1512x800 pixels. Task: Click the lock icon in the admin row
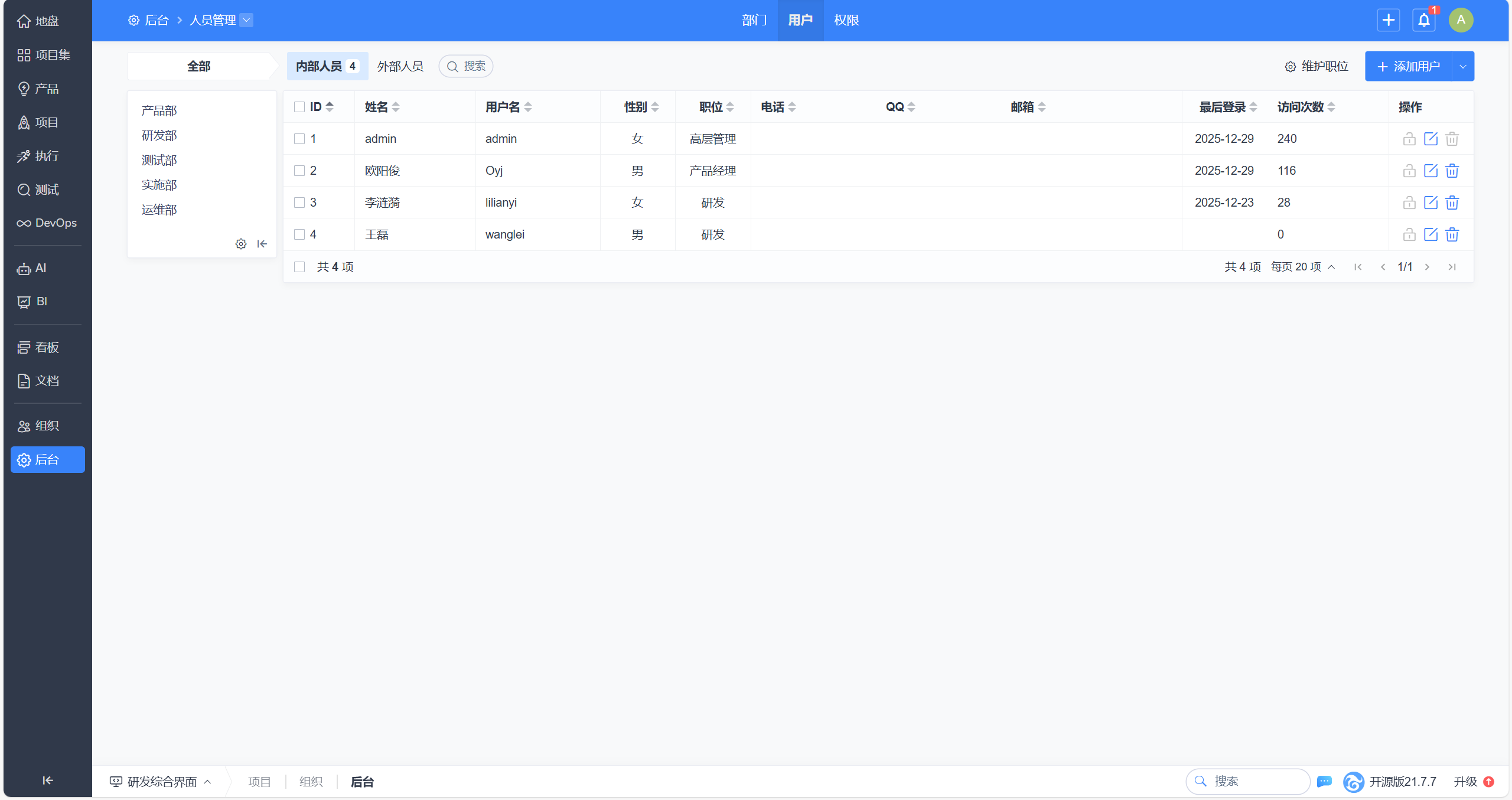coord(1409,139)
